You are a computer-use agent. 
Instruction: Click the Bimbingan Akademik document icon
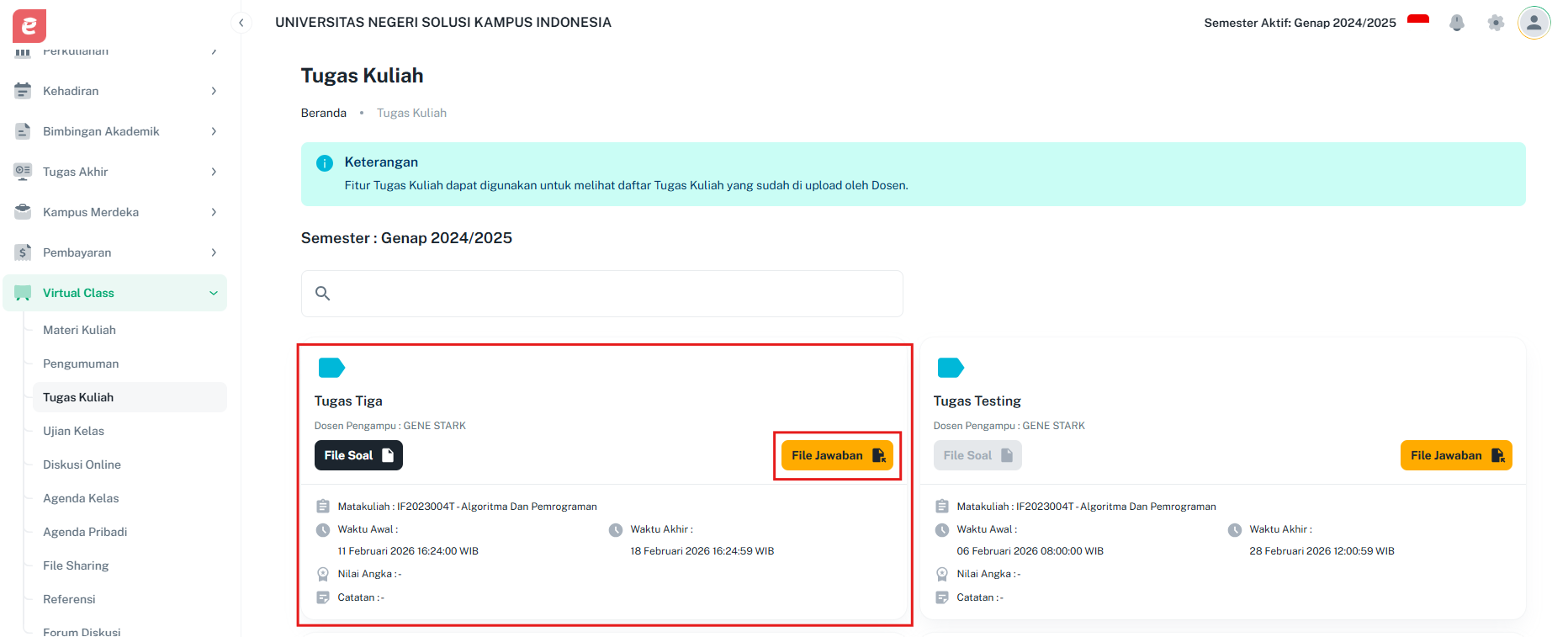click(x=23, y=131)
